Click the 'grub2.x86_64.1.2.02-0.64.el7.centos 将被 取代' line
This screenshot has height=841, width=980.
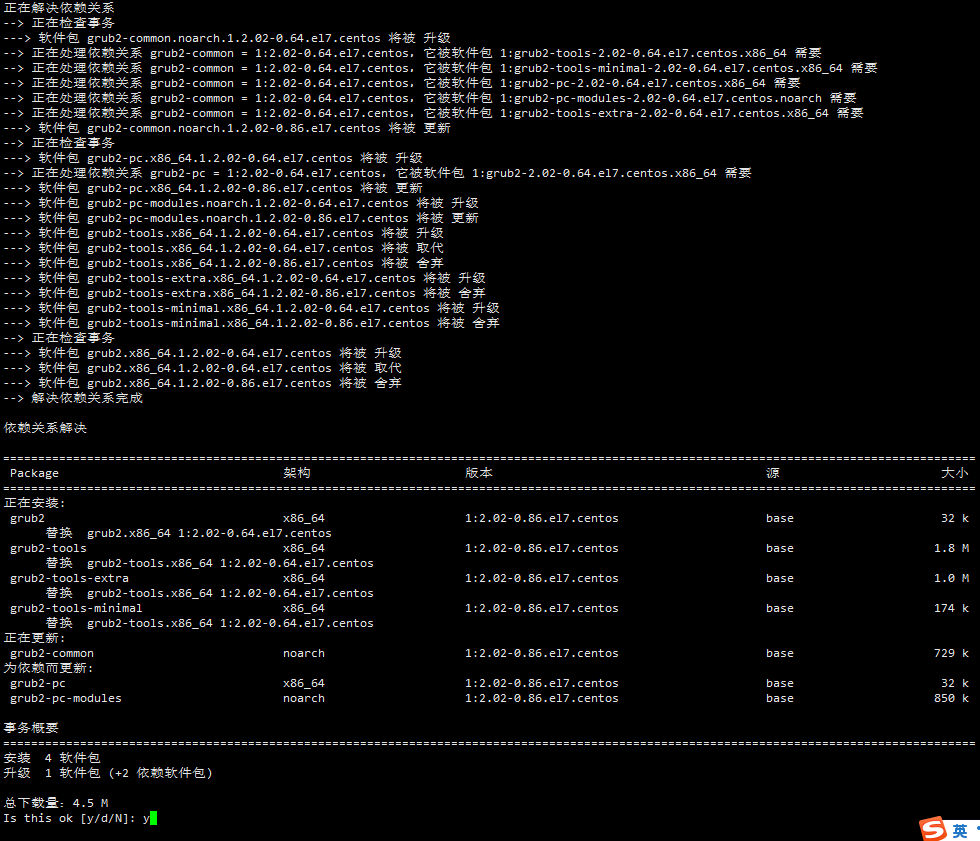coord(202,368)
